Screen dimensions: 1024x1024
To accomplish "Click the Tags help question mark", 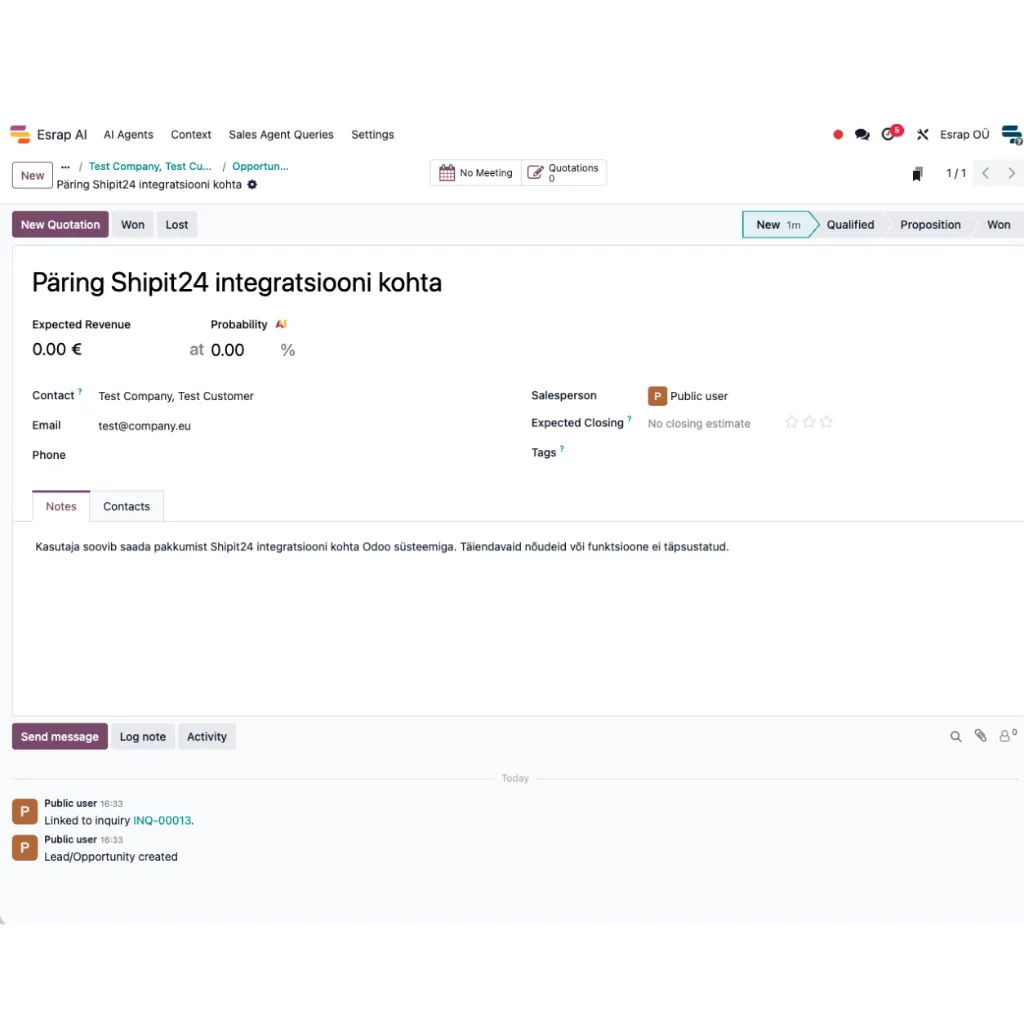I will pos(562,449).
